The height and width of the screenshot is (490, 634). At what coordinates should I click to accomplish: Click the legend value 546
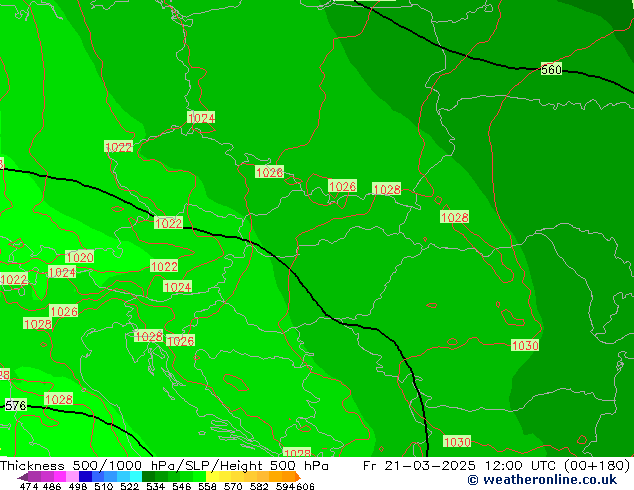(181, 486)
